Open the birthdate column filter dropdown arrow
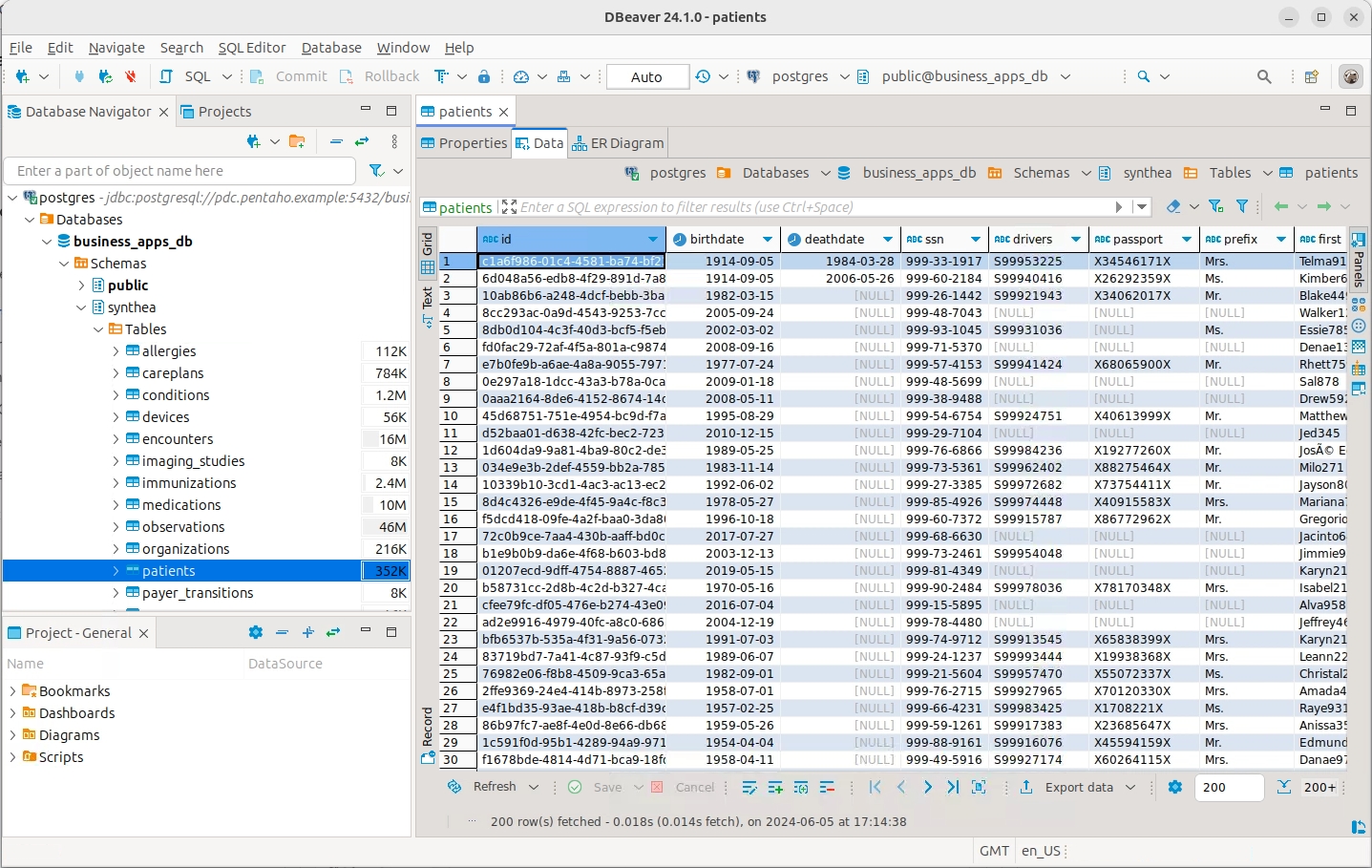Viewport: 1372px width, 868px height. [767, 240]
